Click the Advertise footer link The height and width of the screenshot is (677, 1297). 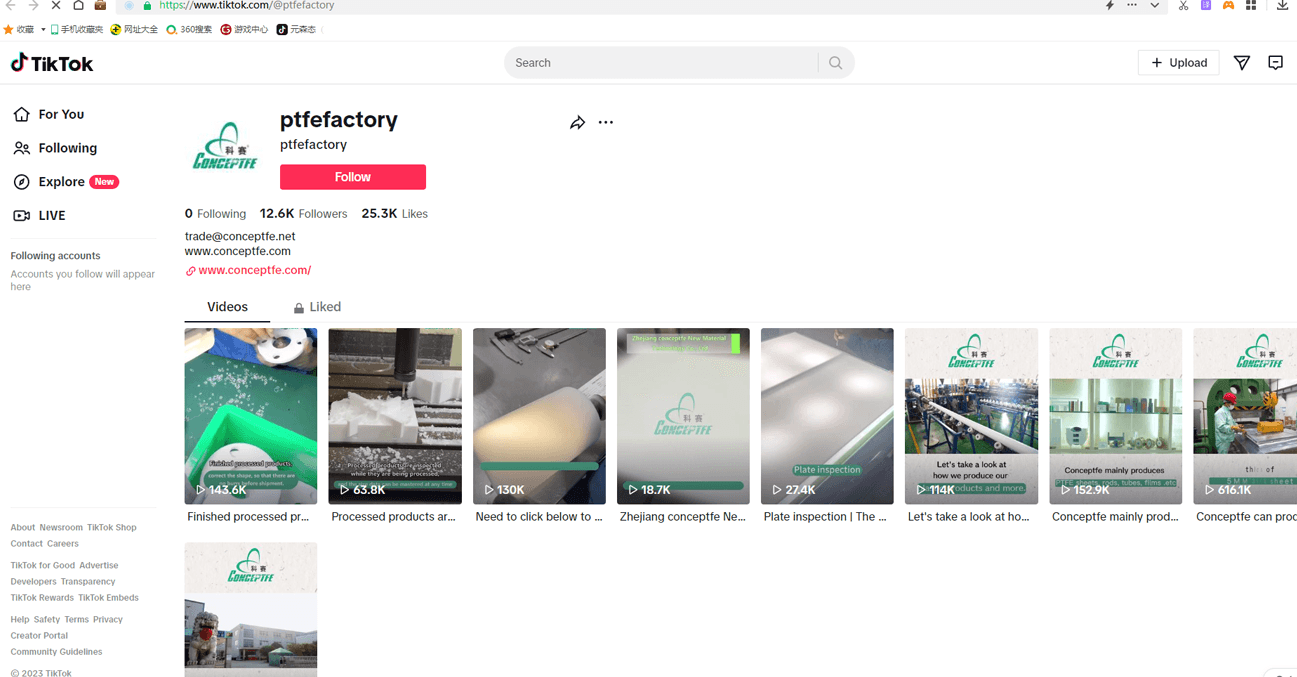click(99, 565)
